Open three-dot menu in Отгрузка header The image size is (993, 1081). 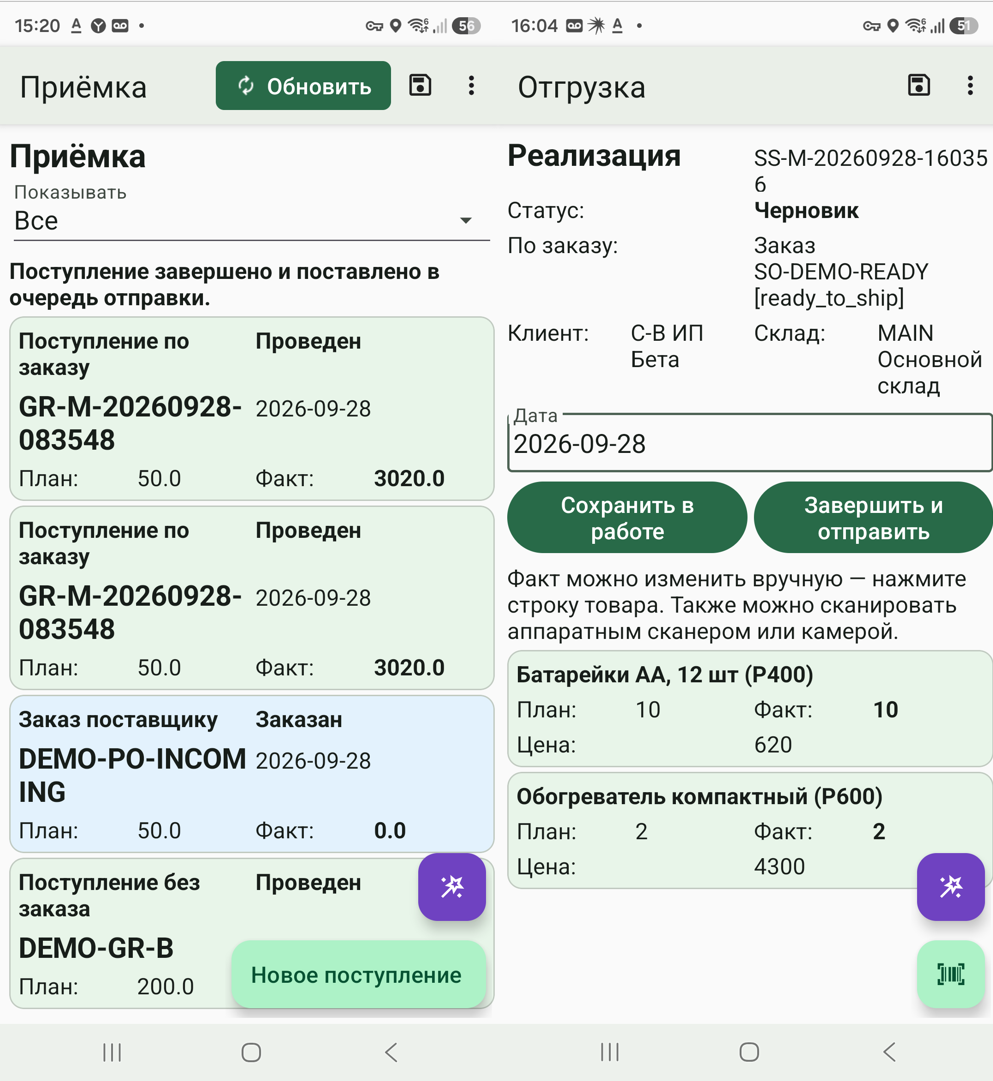tap(970, 85)
